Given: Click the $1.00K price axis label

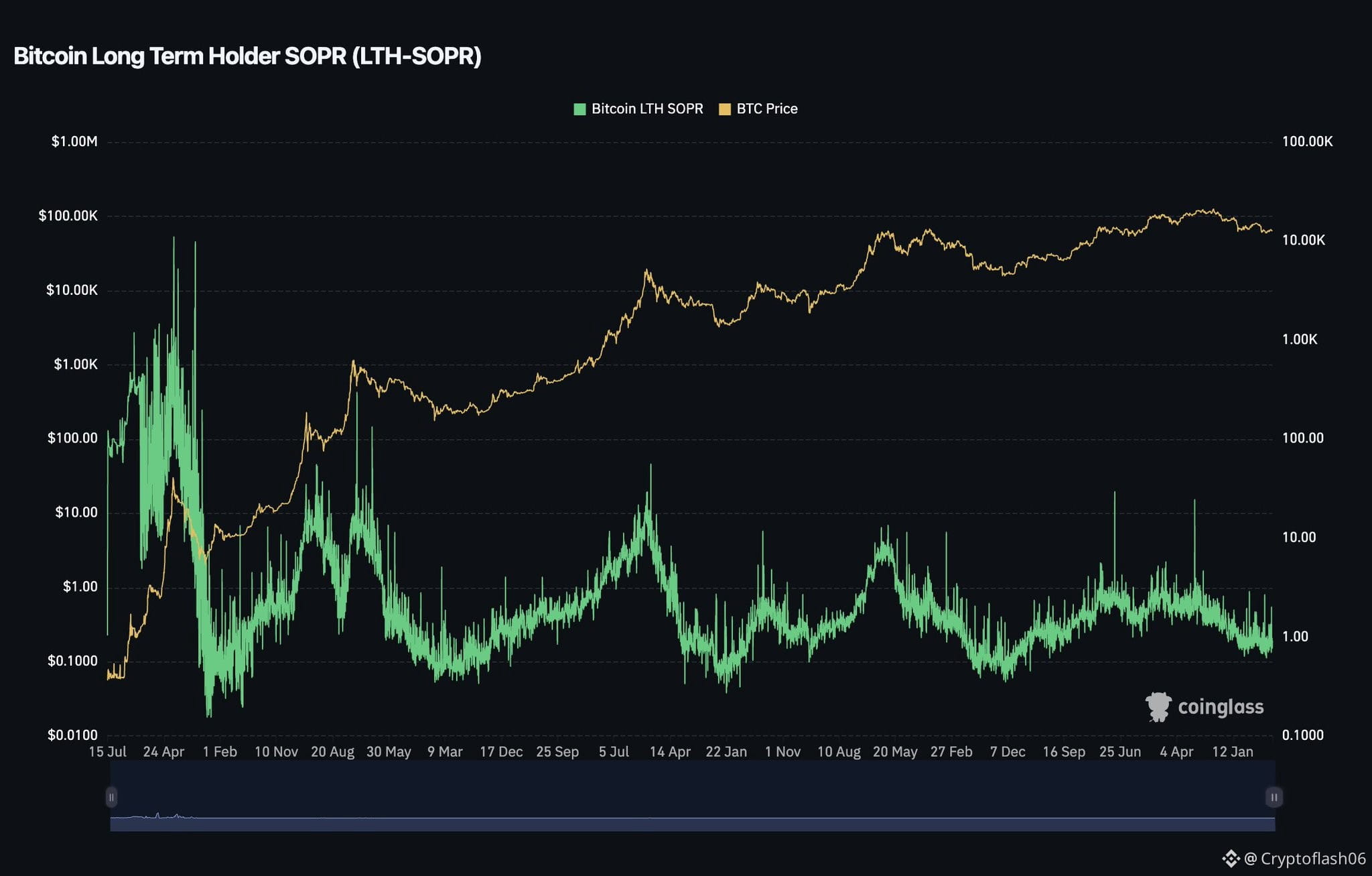Looking at the screenshot, I should tap(76, 365).
